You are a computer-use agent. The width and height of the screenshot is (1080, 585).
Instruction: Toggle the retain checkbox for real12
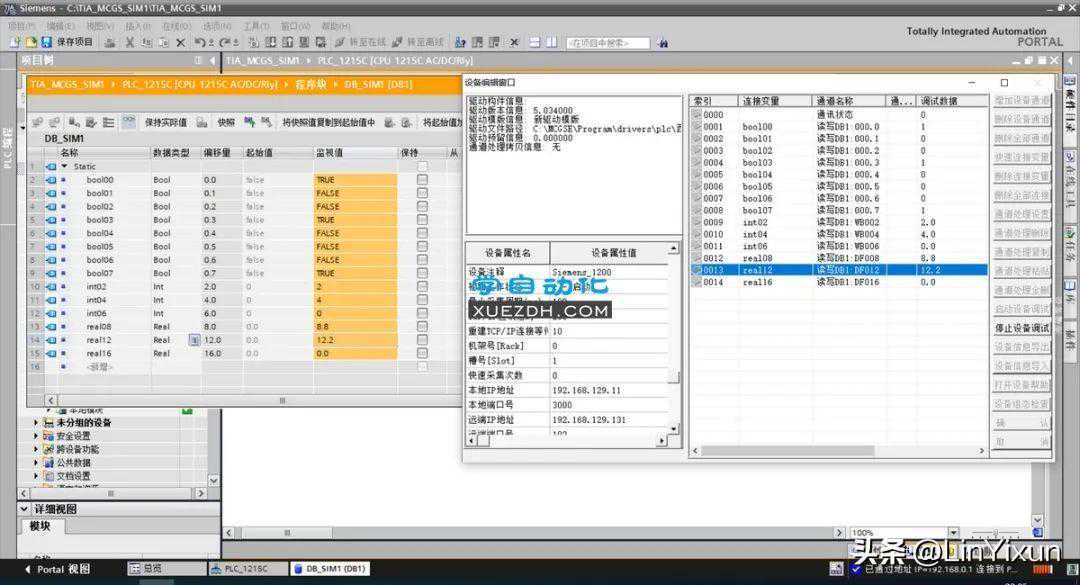pos(422,340)
